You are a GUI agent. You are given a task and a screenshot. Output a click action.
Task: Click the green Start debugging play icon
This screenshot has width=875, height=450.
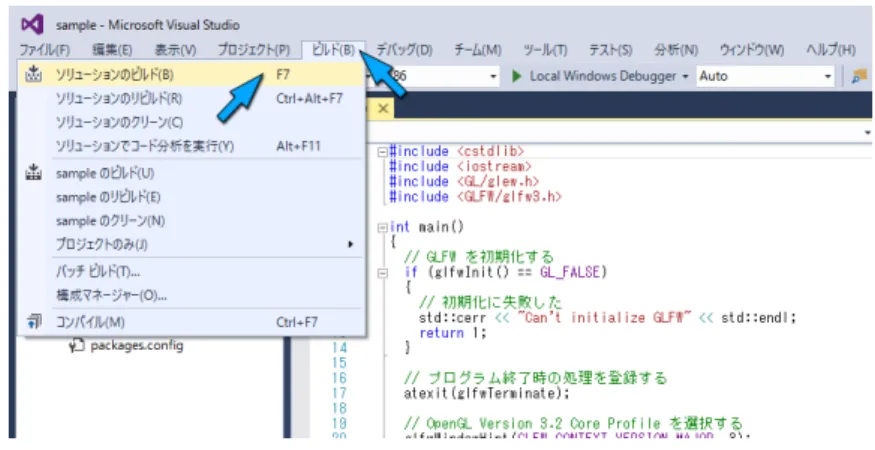[517, 76]
